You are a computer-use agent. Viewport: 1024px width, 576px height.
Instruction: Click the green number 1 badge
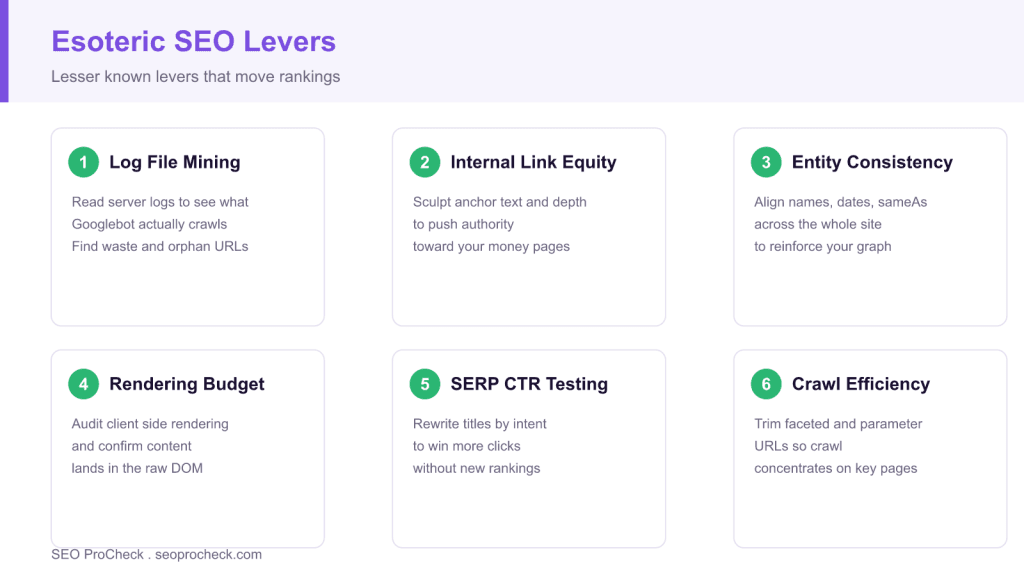(x=84, y=162)
